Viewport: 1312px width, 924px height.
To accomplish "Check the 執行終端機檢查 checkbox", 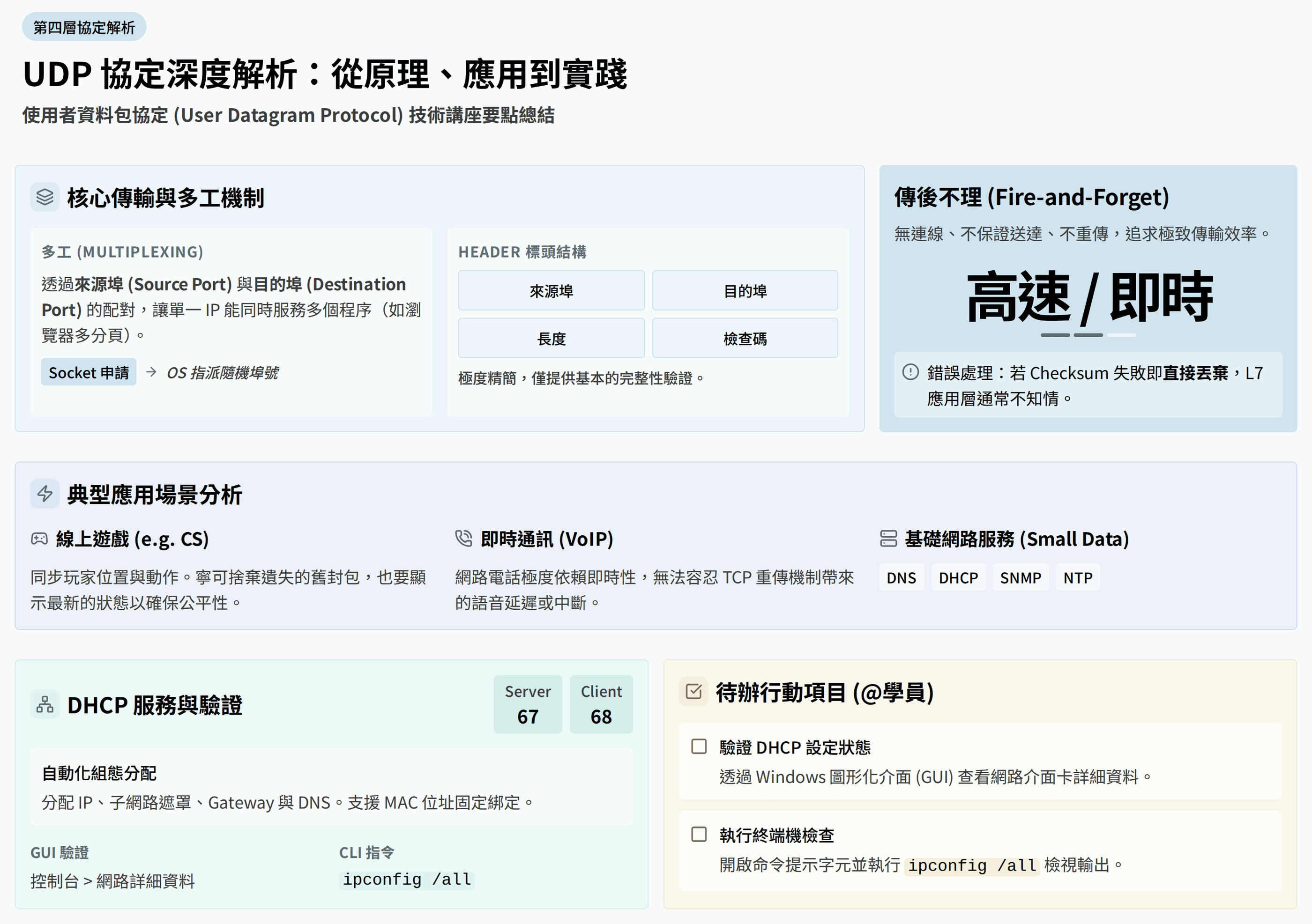I will pos(699,835).
